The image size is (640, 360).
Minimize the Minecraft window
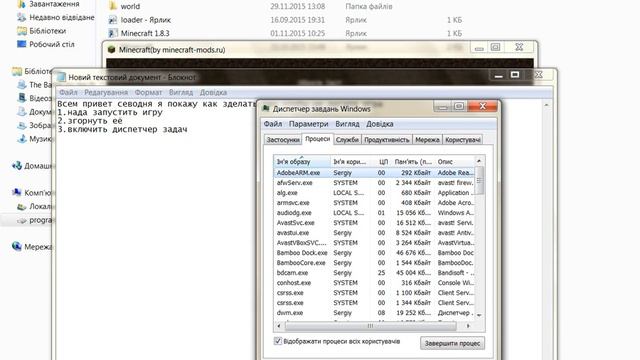point(479,48)
